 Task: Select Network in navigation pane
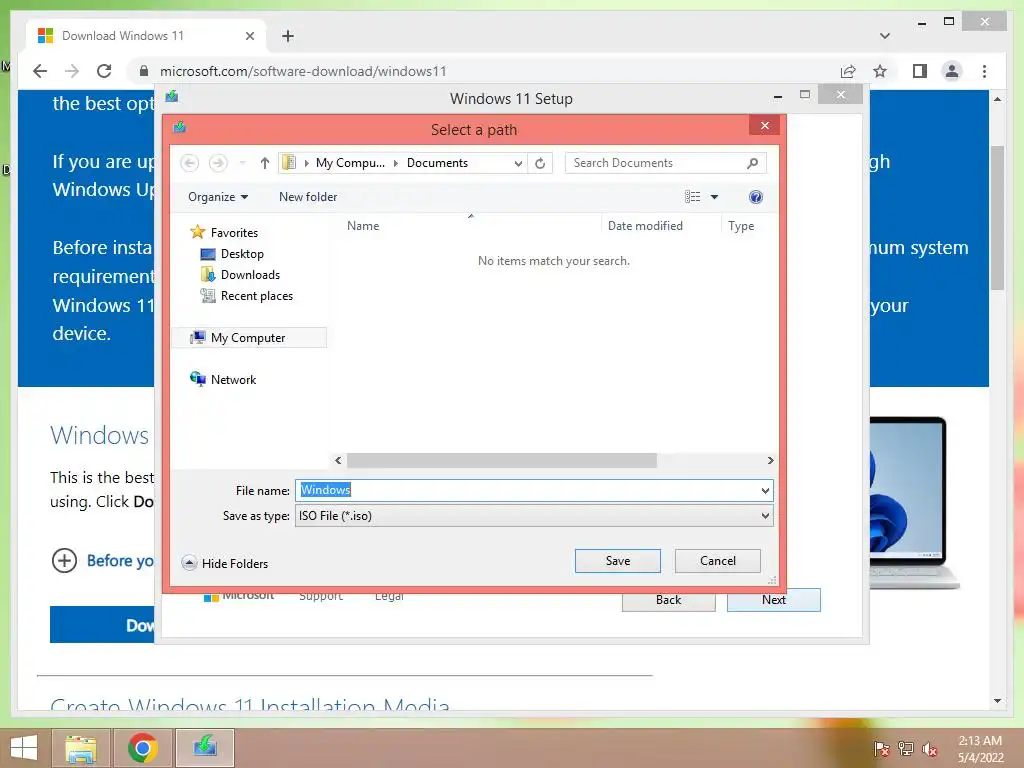point(223,379)
